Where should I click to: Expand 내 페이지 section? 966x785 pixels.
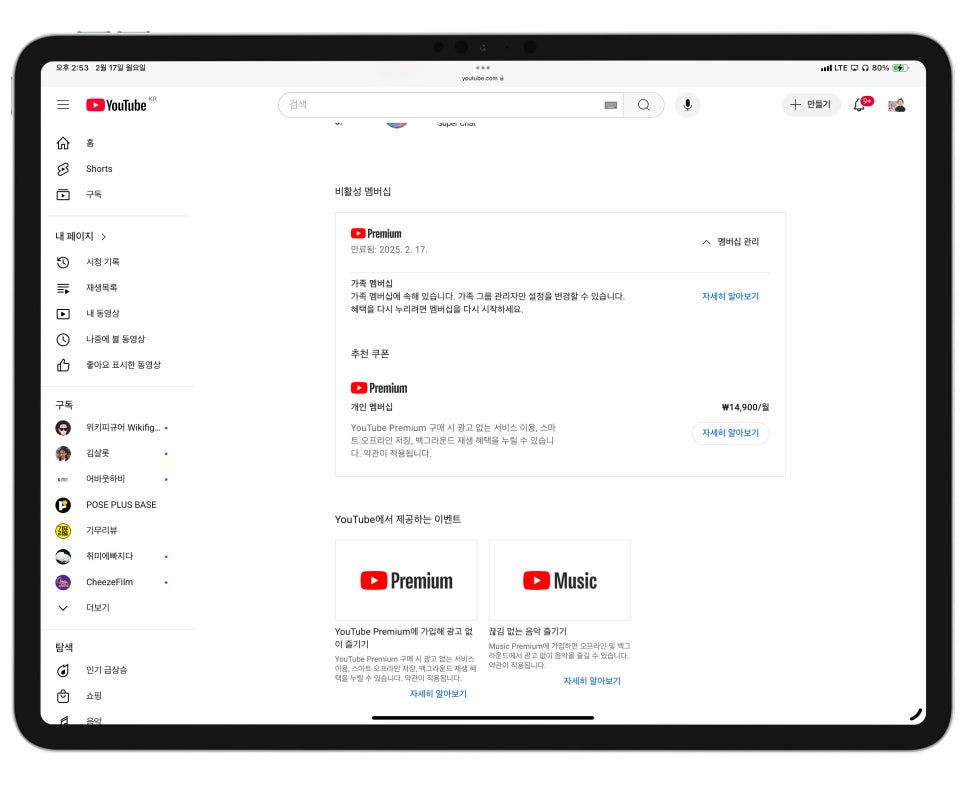click(x=81, y=237)
